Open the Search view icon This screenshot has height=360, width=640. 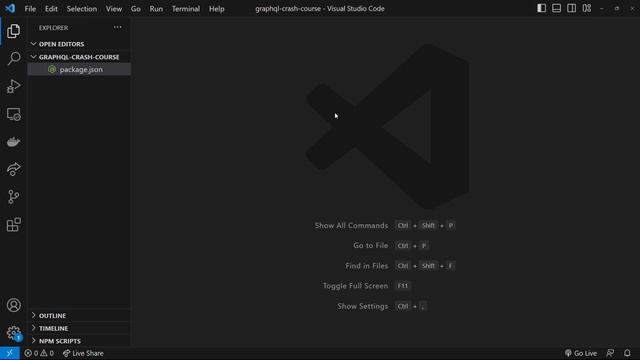pos(13,58)
